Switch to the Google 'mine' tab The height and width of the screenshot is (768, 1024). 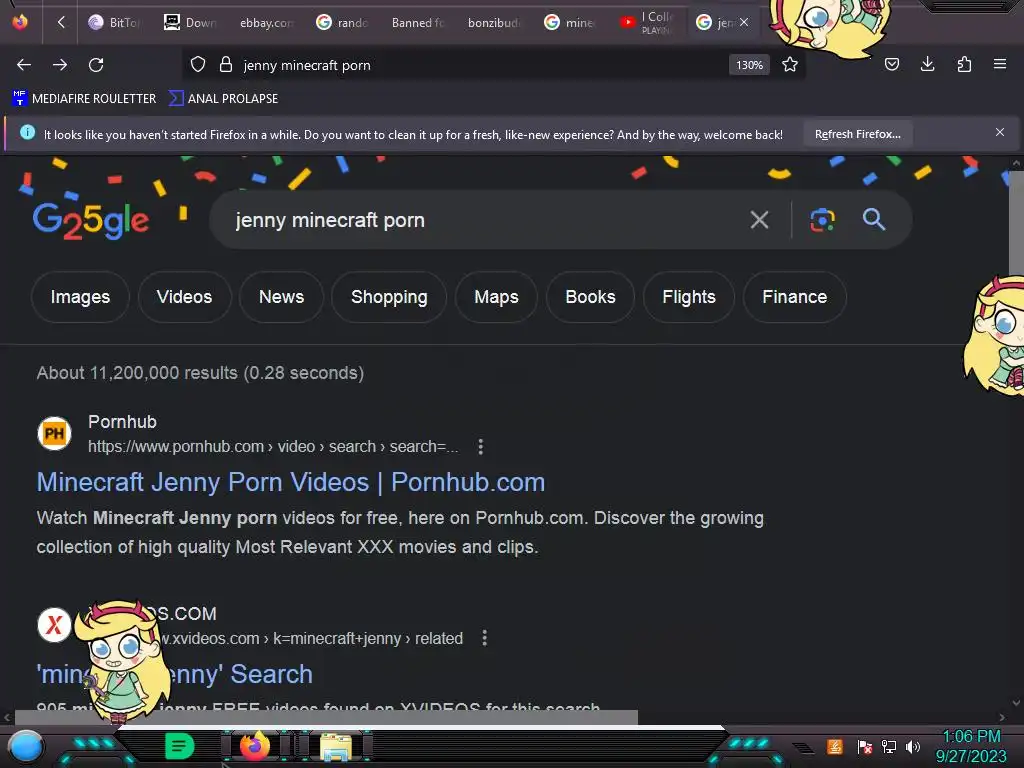click(x=569, y=22)
